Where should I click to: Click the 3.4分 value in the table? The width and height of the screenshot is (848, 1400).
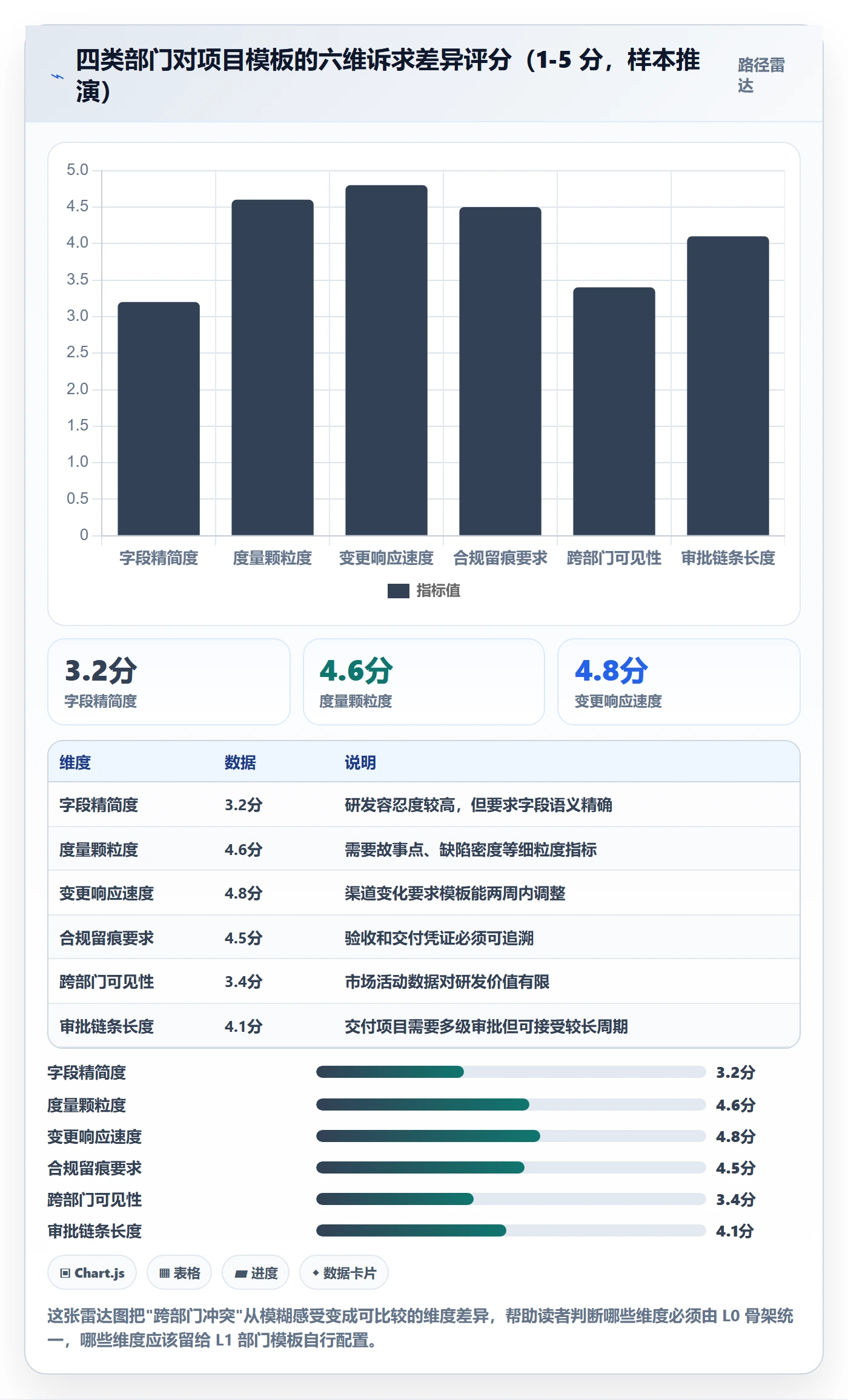click(x=243, y=982)
